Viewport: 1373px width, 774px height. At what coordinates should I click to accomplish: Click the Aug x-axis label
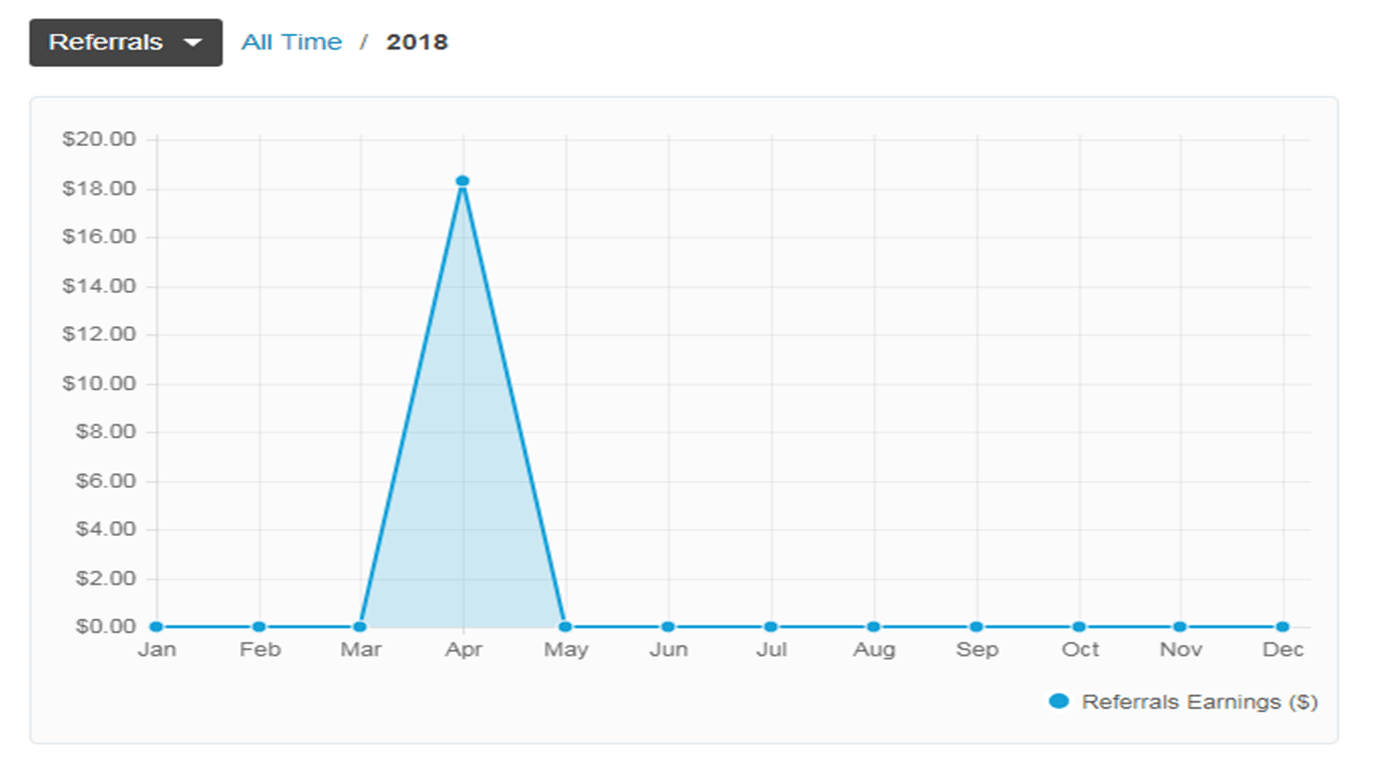coord(874,650)
